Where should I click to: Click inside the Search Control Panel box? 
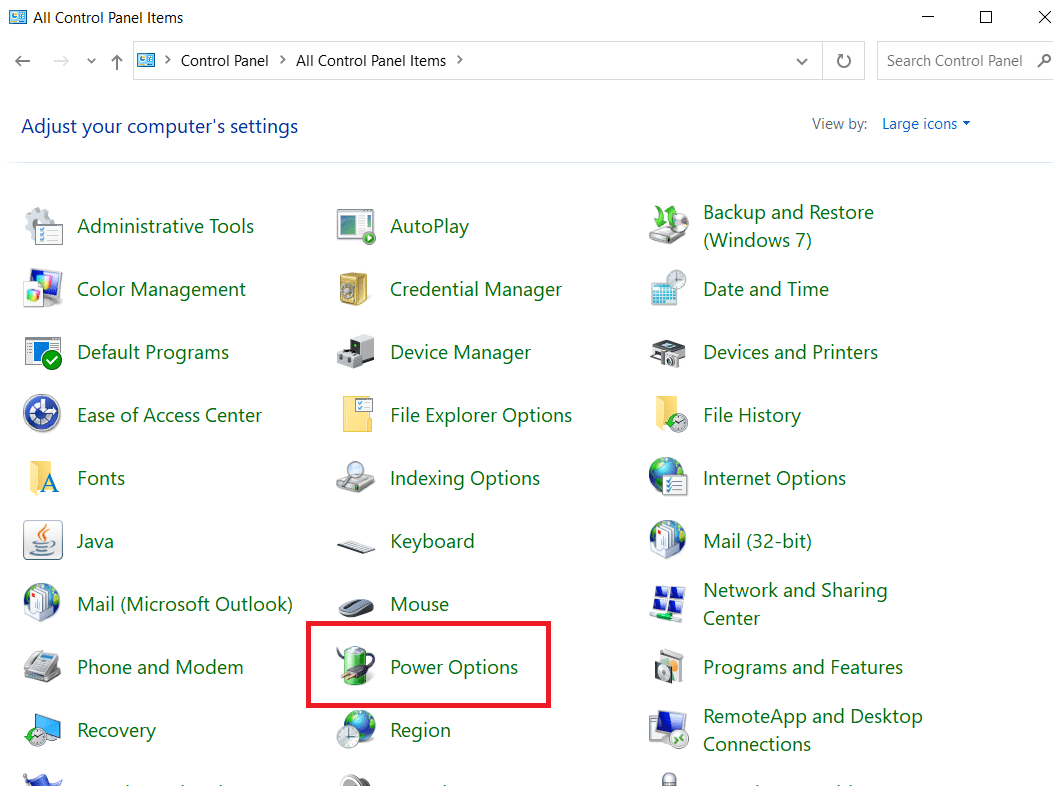[x=954, y=61]
